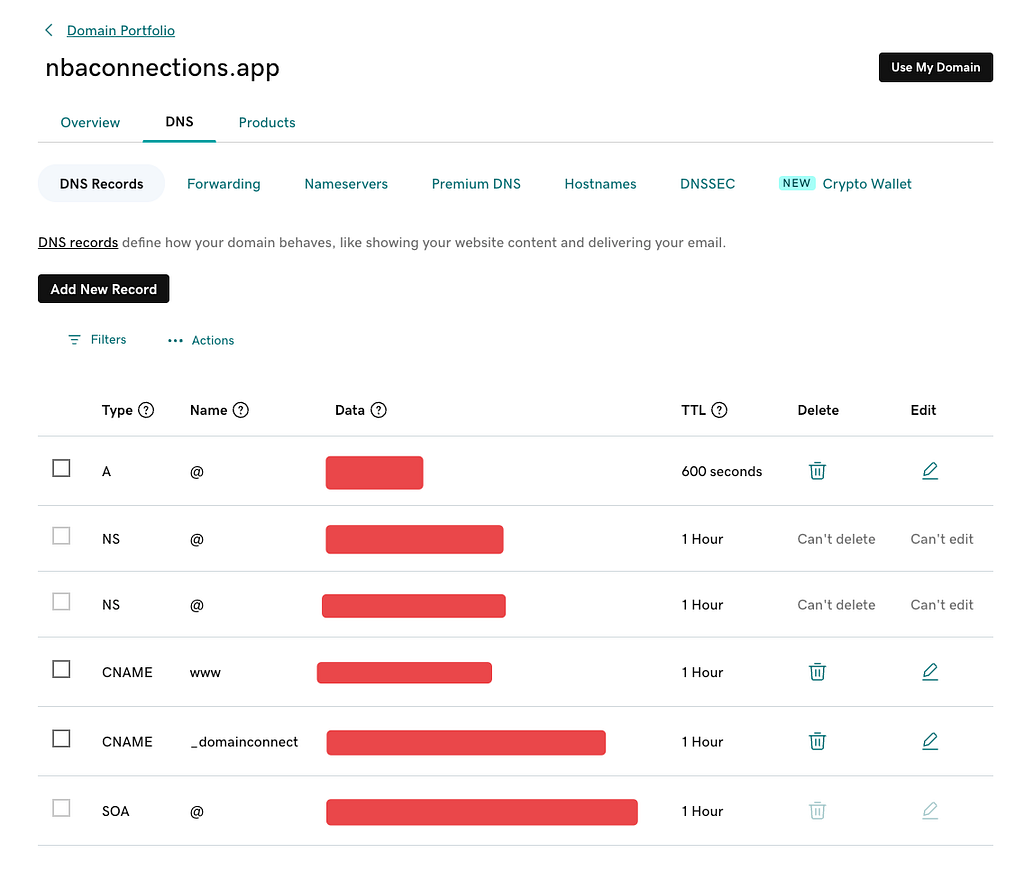Open the Nameservers sub-tab
The height and width of the screenshot is (873, 1024).
pyautogui.click(x=346, y=184)
